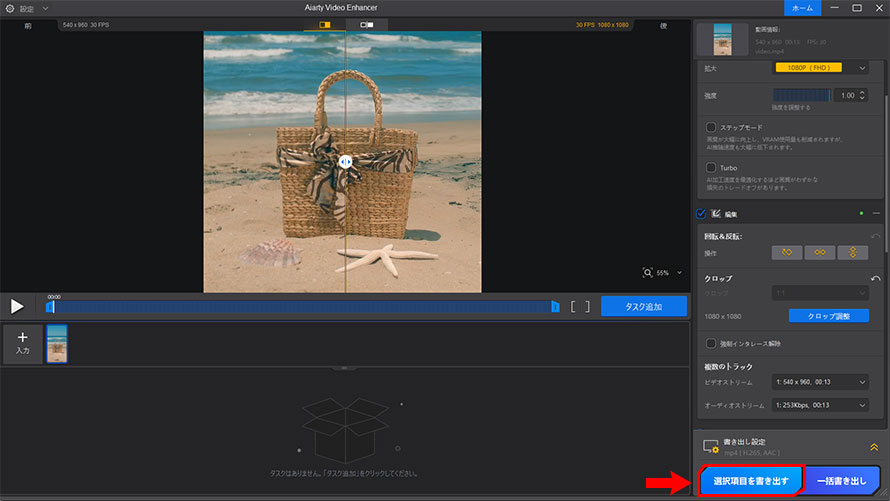The height and width of the screenshot is (501, 890).
Task: Click the horizontal flip button in 操作 row
Action: (x=820, y=252)
